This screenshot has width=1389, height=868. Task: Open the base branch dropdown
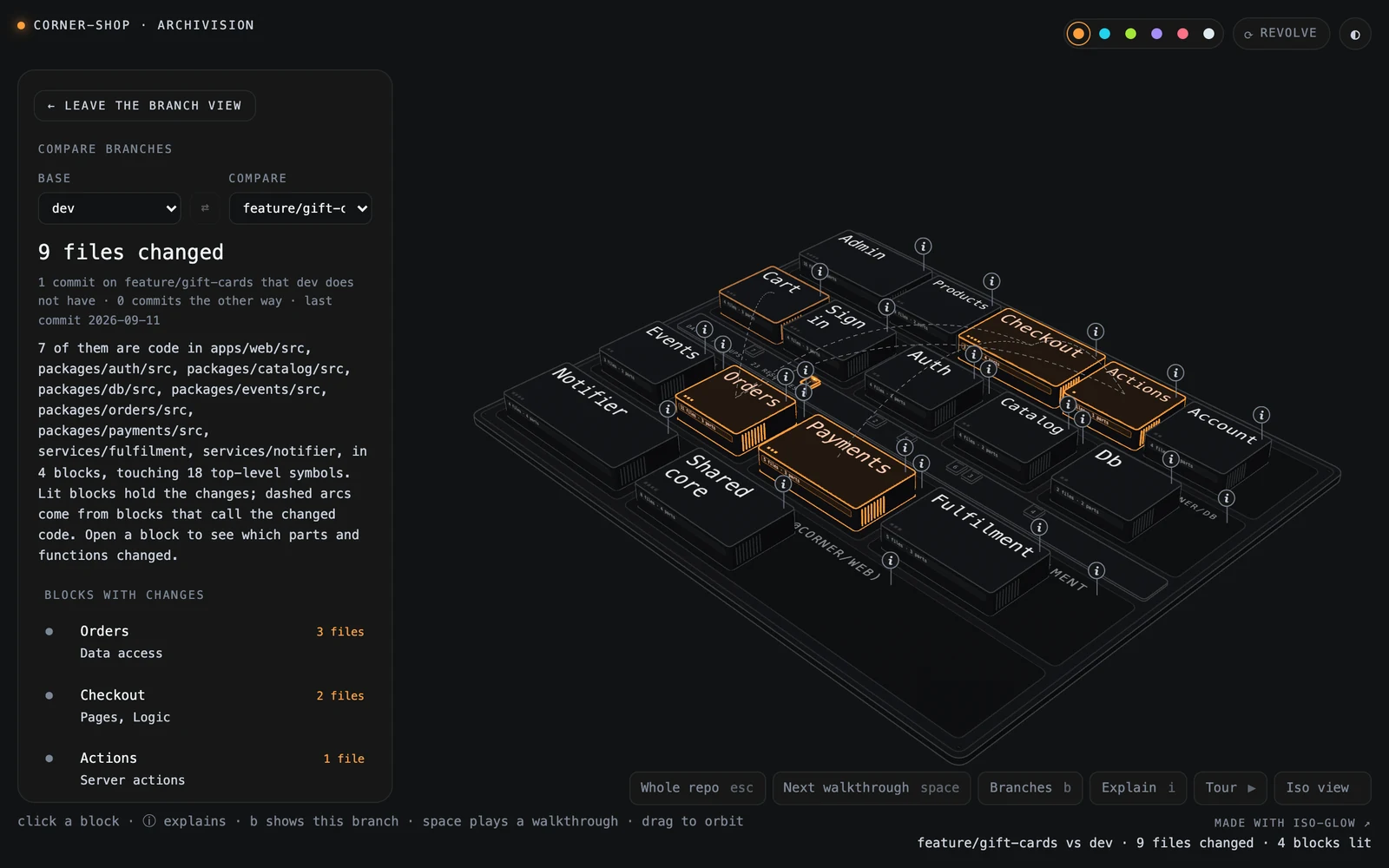(x=109, y=208)
